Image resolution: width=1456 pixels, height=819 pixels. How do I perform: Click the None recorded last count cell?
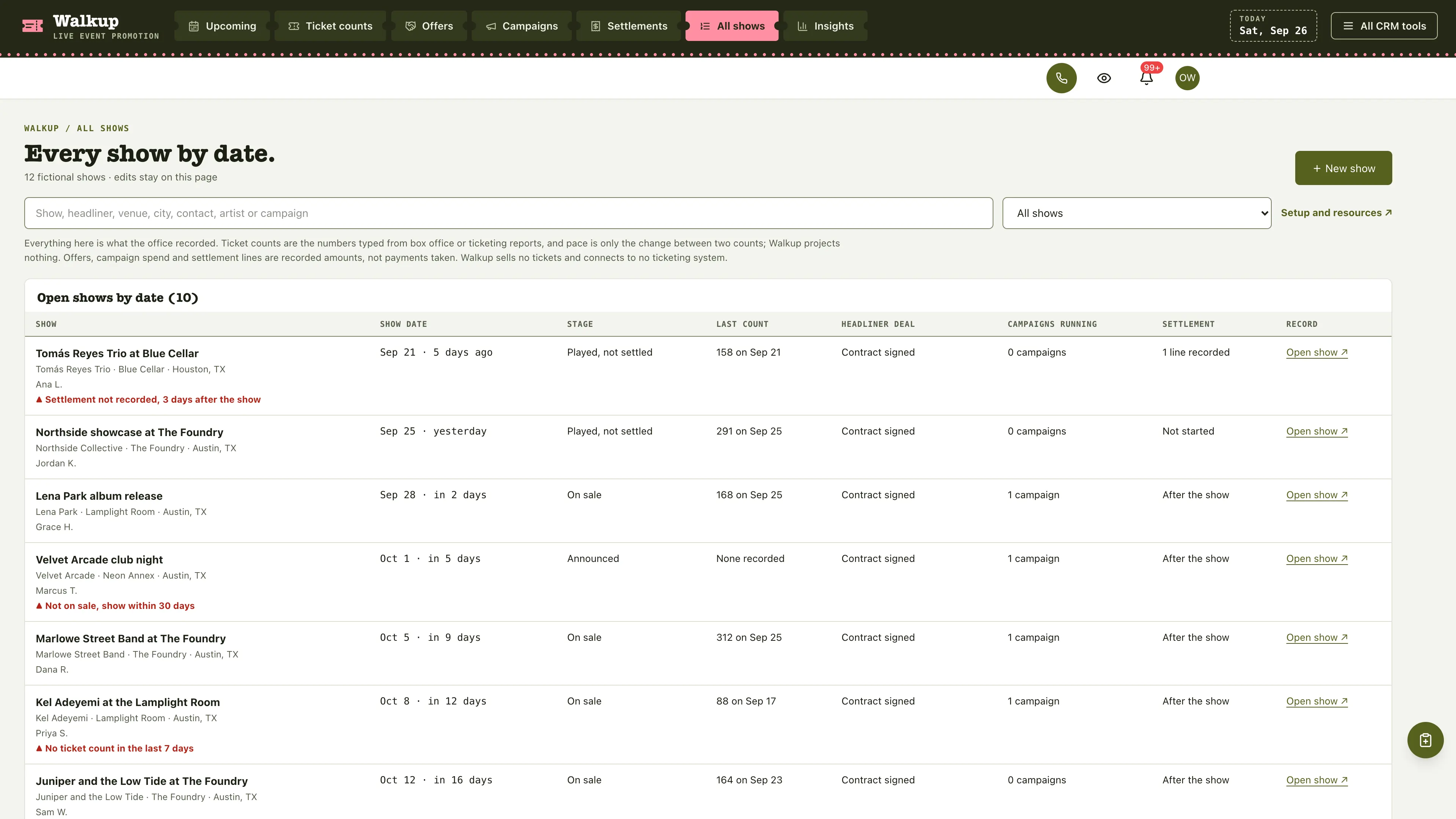750,559
